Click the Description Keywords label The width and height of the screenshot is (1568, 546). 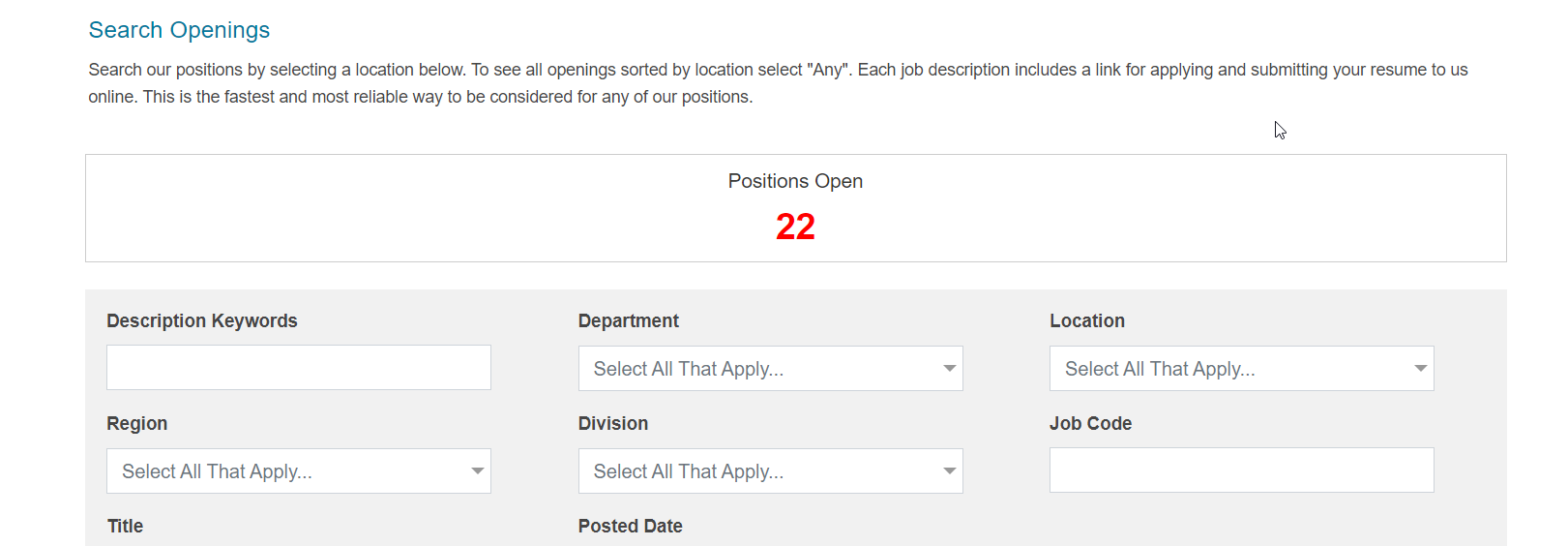tap(201, 321)
